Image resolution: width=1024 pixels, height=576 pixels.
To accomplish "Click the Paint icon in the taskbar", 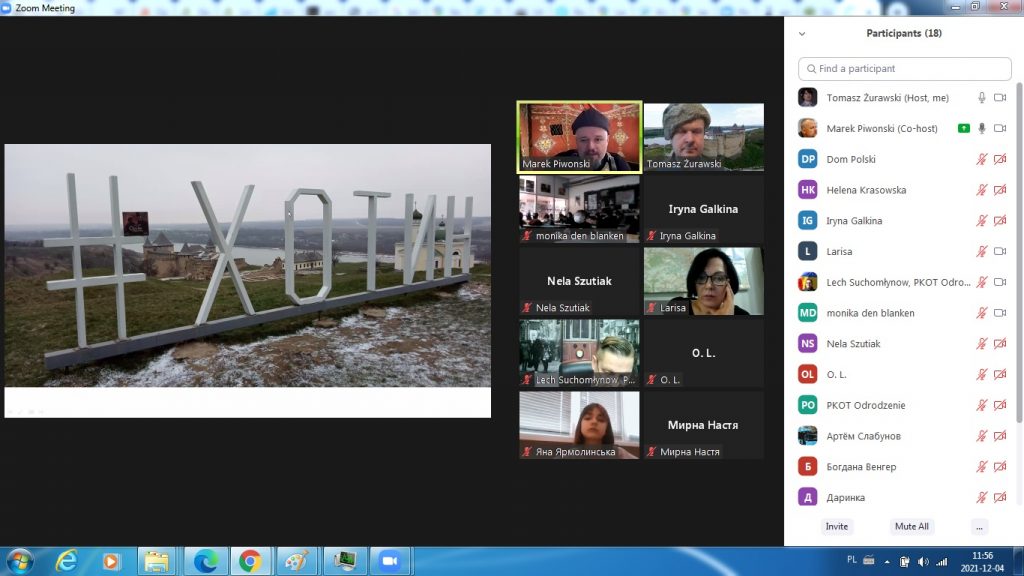I will click(x=297, y=560).
